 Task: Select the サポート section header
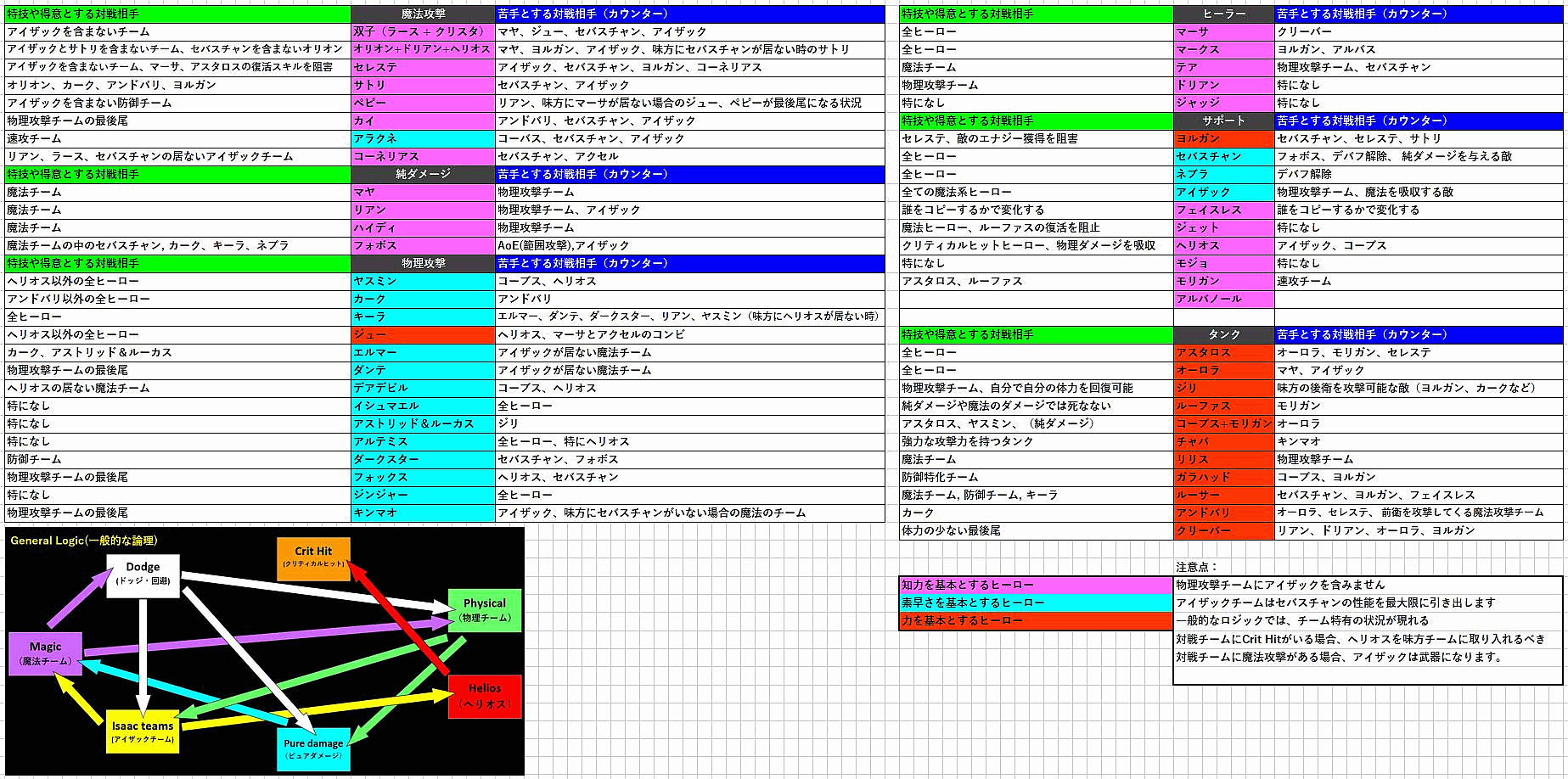click(1223, 120)
